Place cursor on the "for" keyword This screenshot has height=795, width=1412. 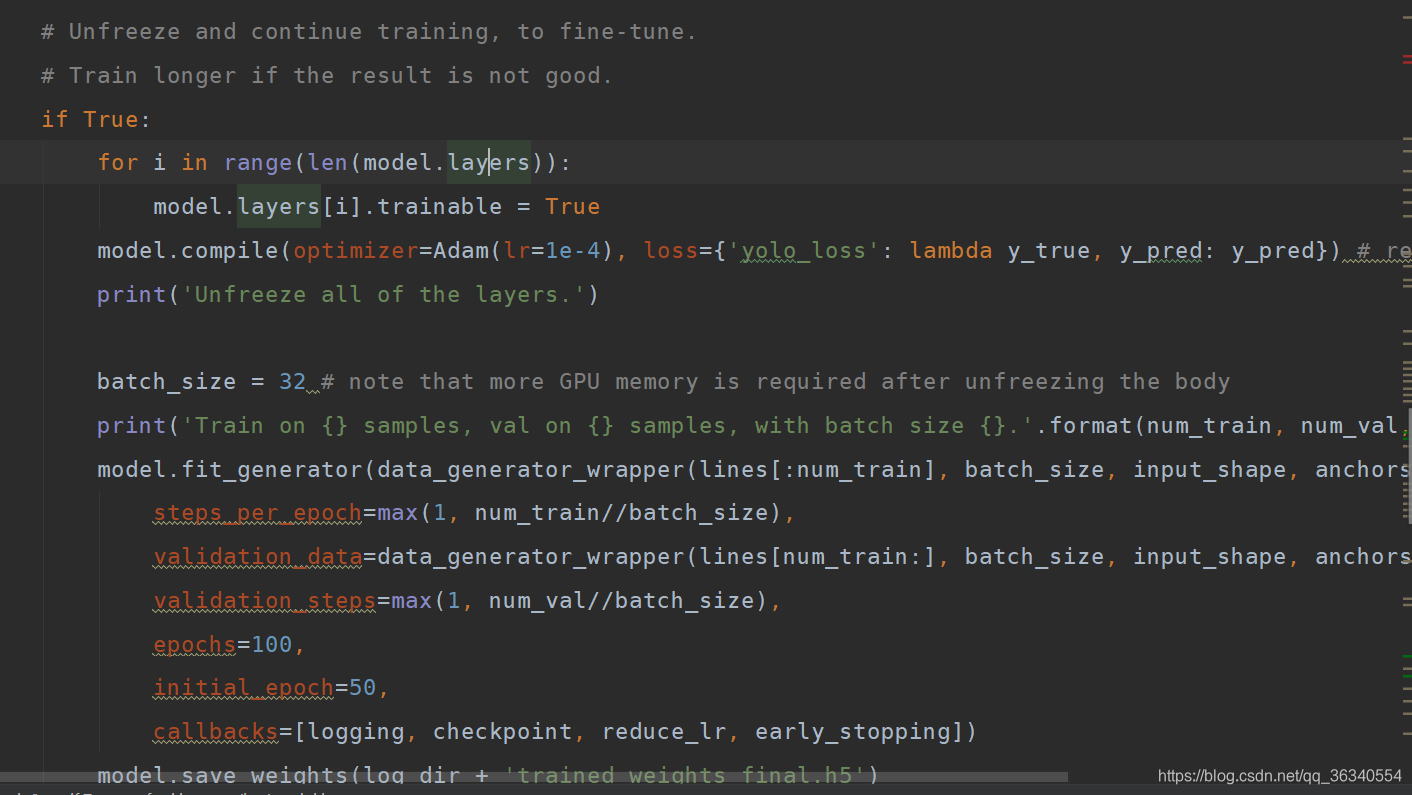click(x=118, y=162)
